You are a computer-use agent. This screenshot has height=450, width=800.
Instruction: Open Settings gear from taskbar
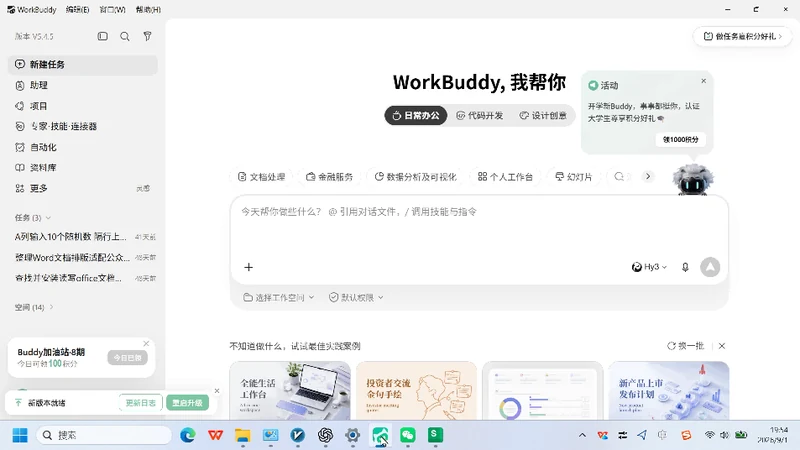(x=353, y=435)
